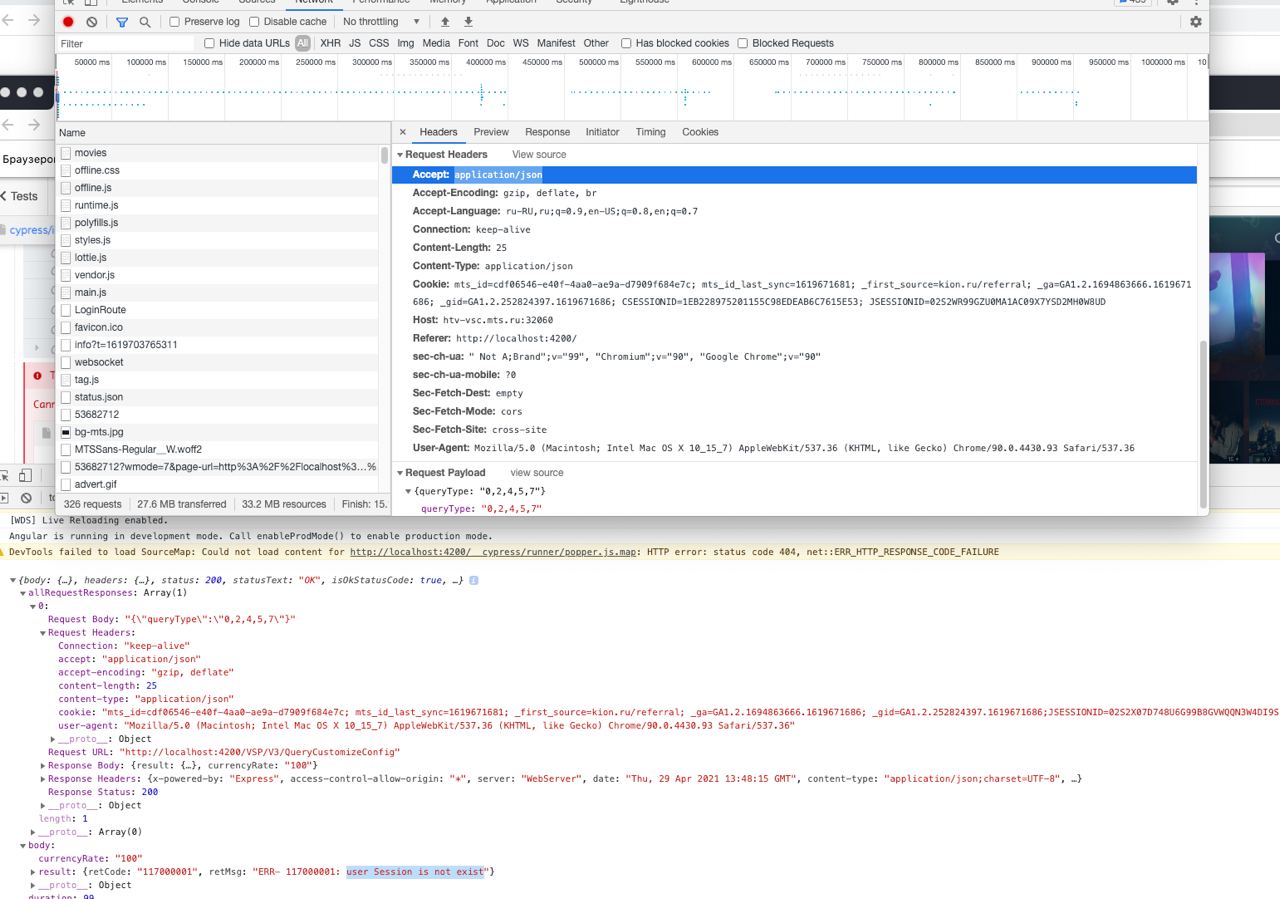The image size is (1280, 899).
Task: Click view source next to Request Payload
Action: pyautogui.click(x=537, y=473)
